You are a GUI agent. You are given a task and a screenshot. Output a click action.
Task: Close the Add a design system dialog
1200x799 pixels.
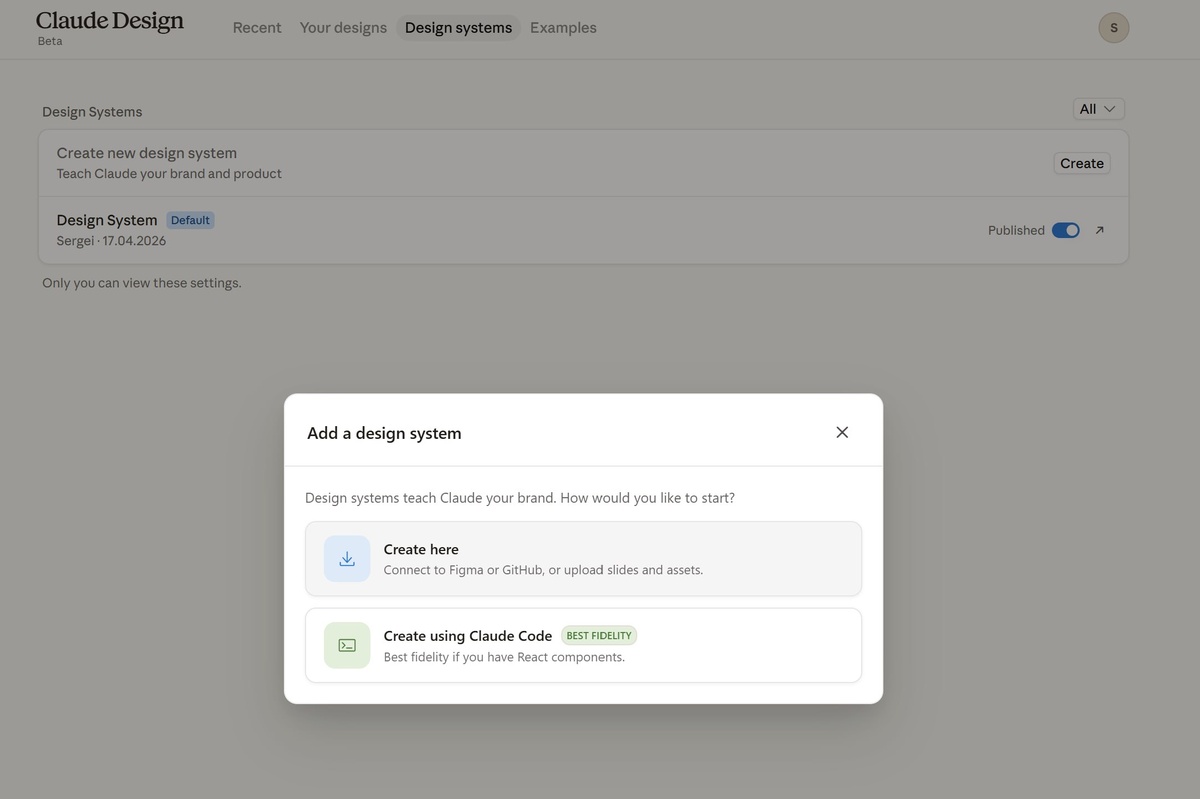click(842, 432)
